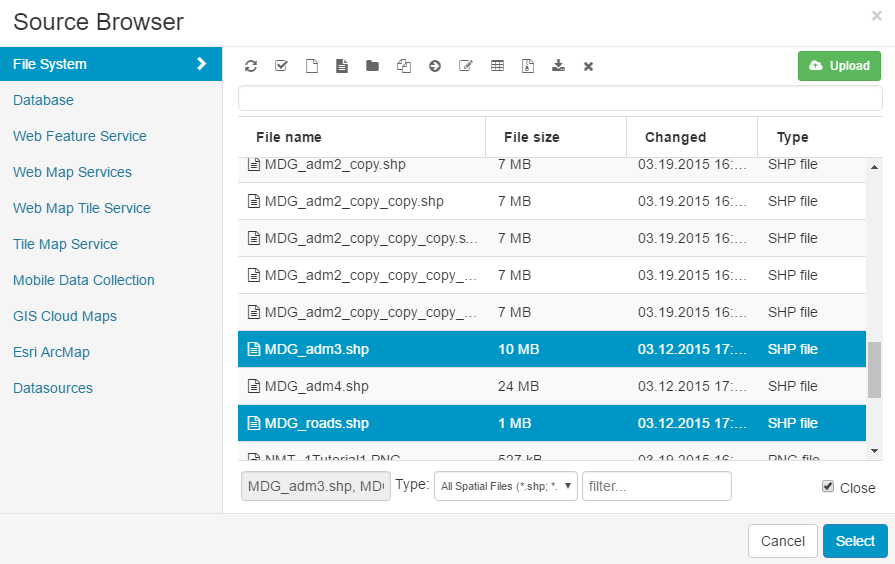This screenshot has width=895, height=564.
Task: Click the 24 MB file size cell
Action: 518,386
